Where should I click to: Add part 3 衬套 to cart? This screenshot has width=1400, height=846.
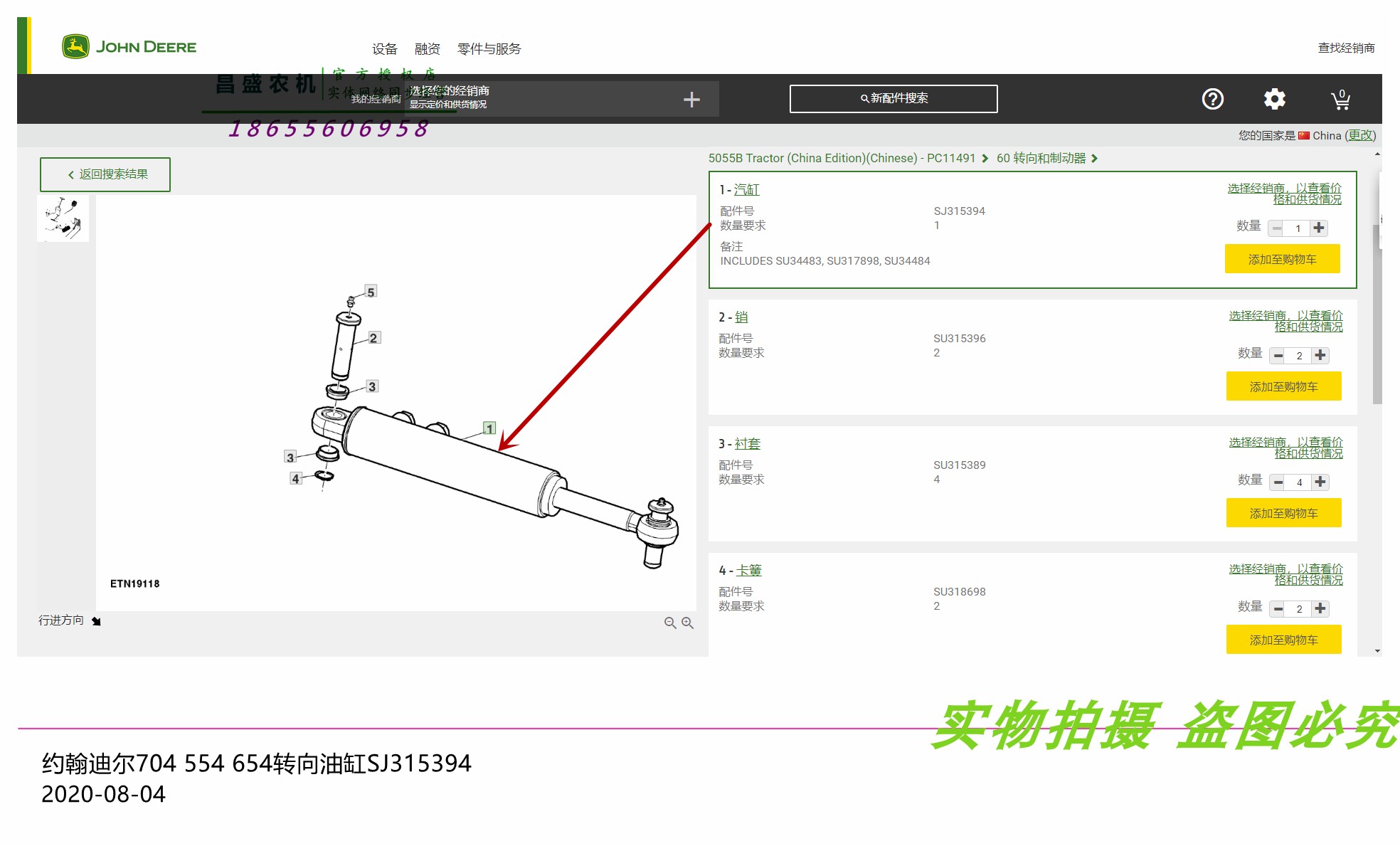(x=1283, y=513)
